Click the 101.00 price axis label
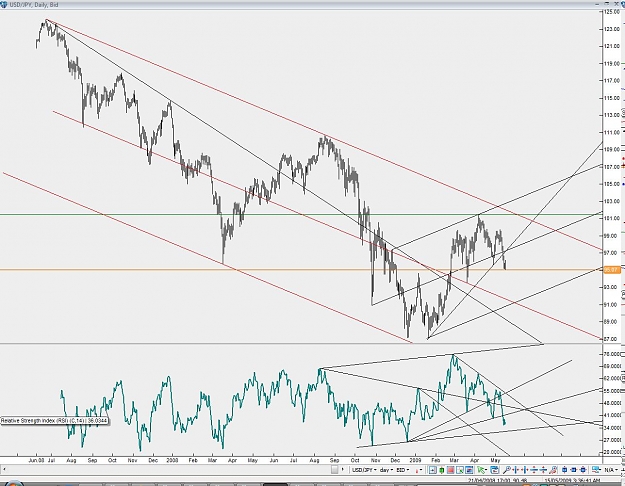The width and height of the screenshot is (625, 486). (611, 218)
